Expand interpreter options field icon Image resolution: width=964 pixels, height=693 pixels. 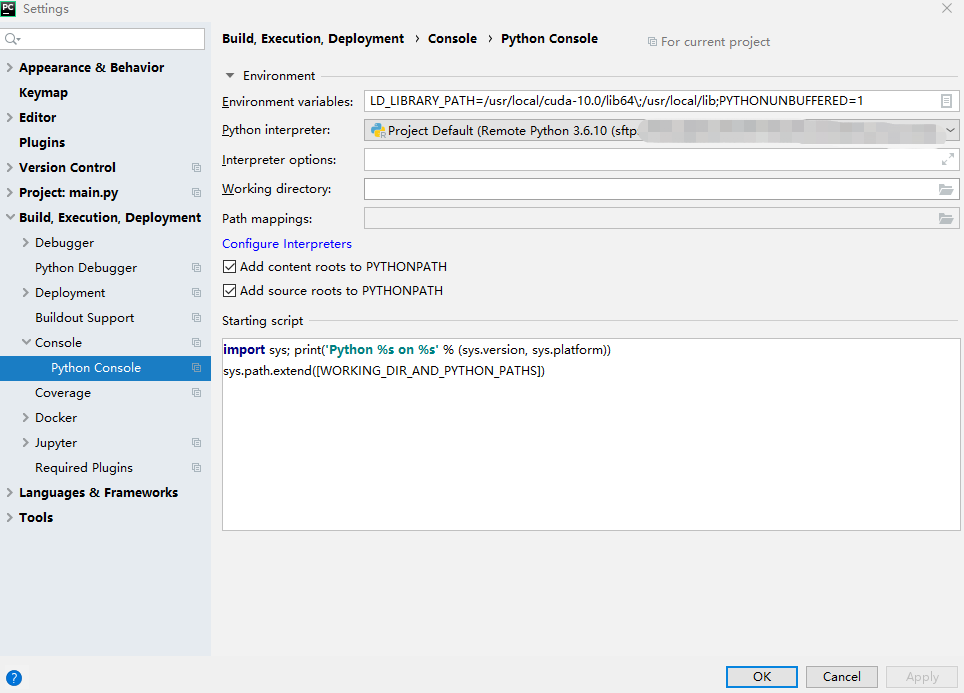click(x=947, y=159)
